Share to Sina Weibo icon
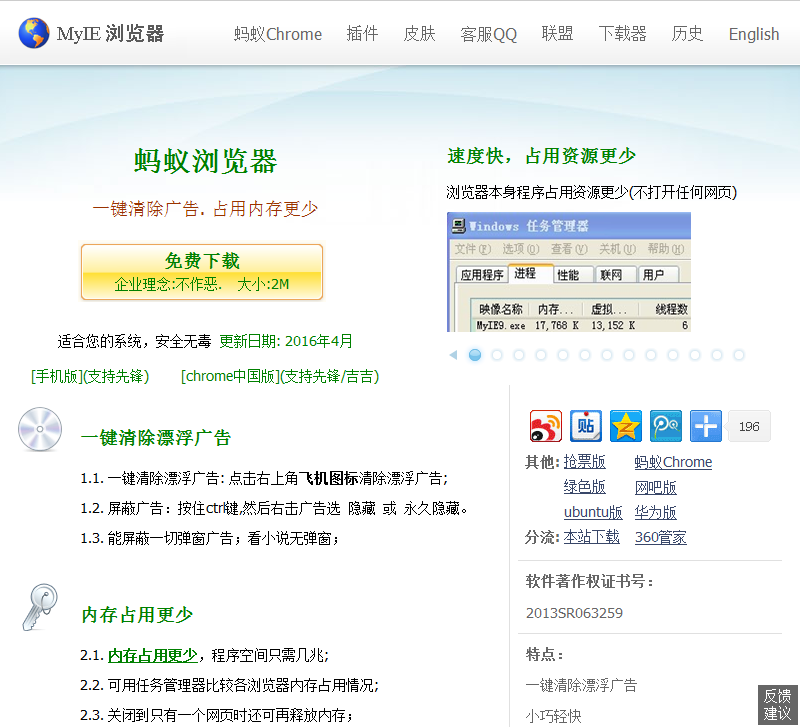Viewport: 800px width, 727px height. 545,425
